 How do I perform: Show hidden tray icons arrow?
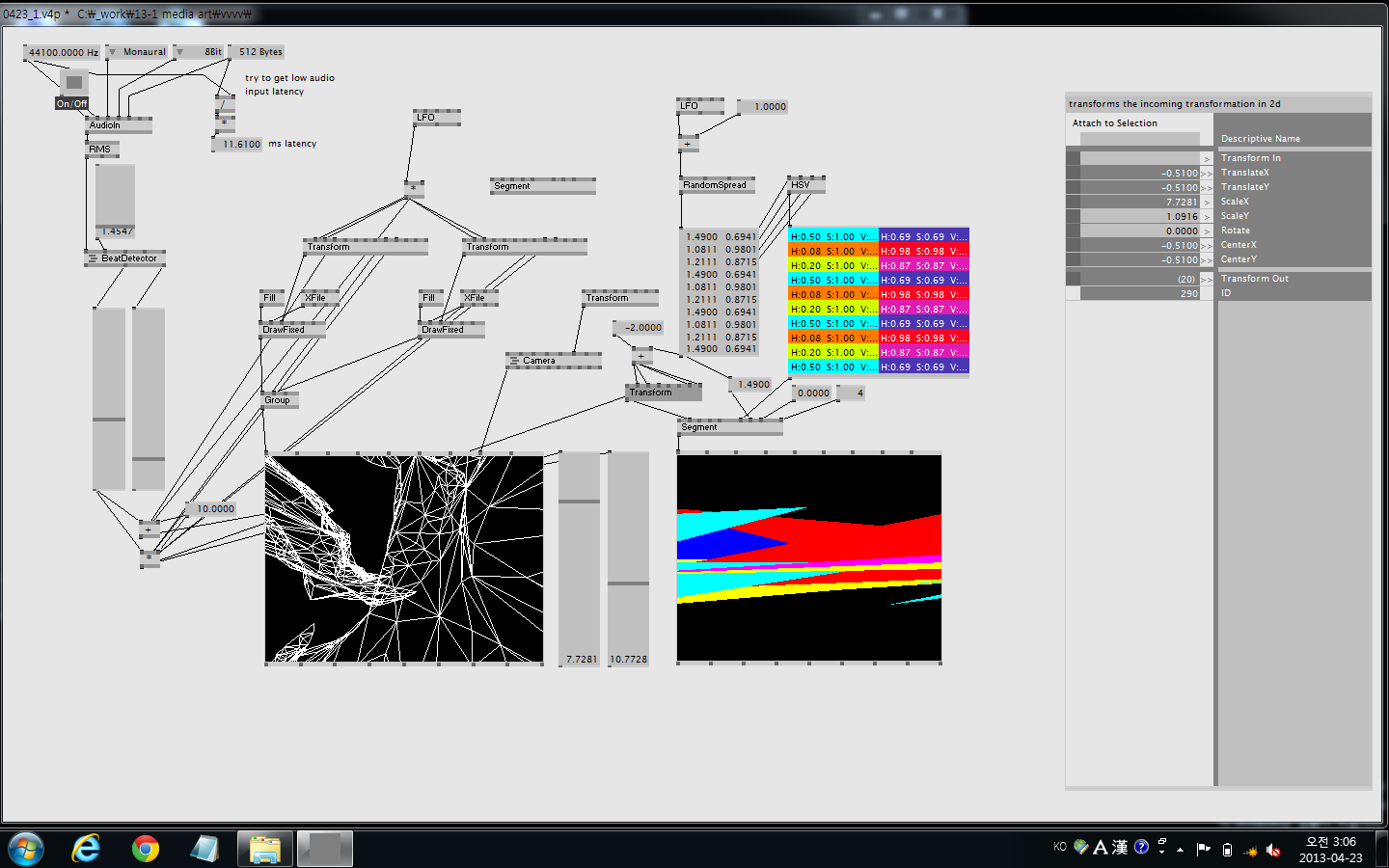click(x=1180, y=850)
